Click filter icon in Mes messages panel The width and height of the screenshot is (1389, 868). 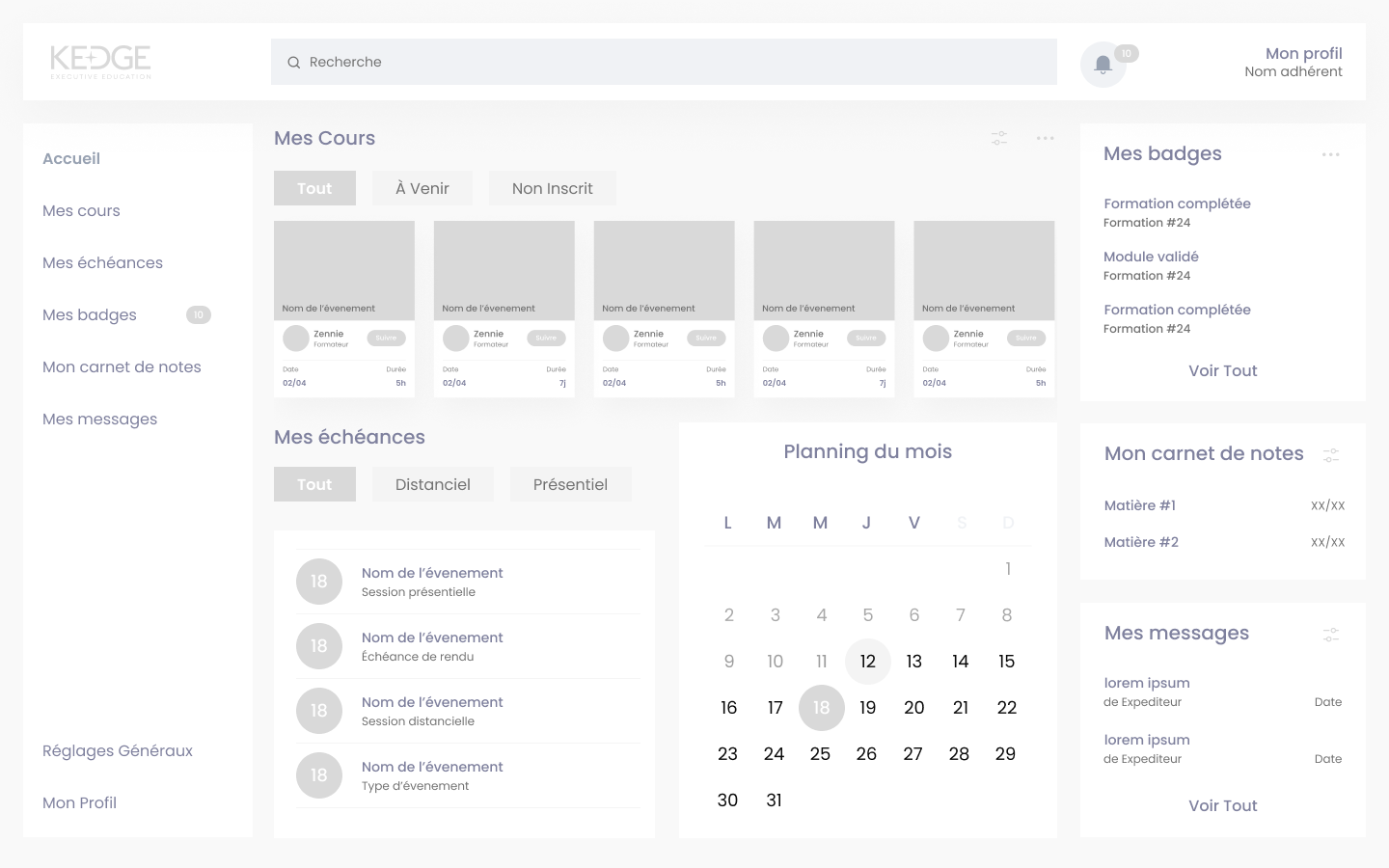click(x=1331, y=635)
